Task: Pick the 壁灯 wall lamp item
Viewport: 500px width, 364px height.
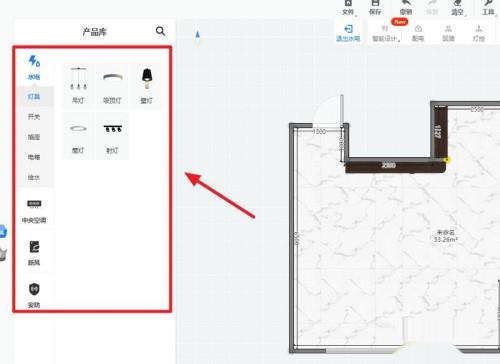Action: click(x=147, y=85)
